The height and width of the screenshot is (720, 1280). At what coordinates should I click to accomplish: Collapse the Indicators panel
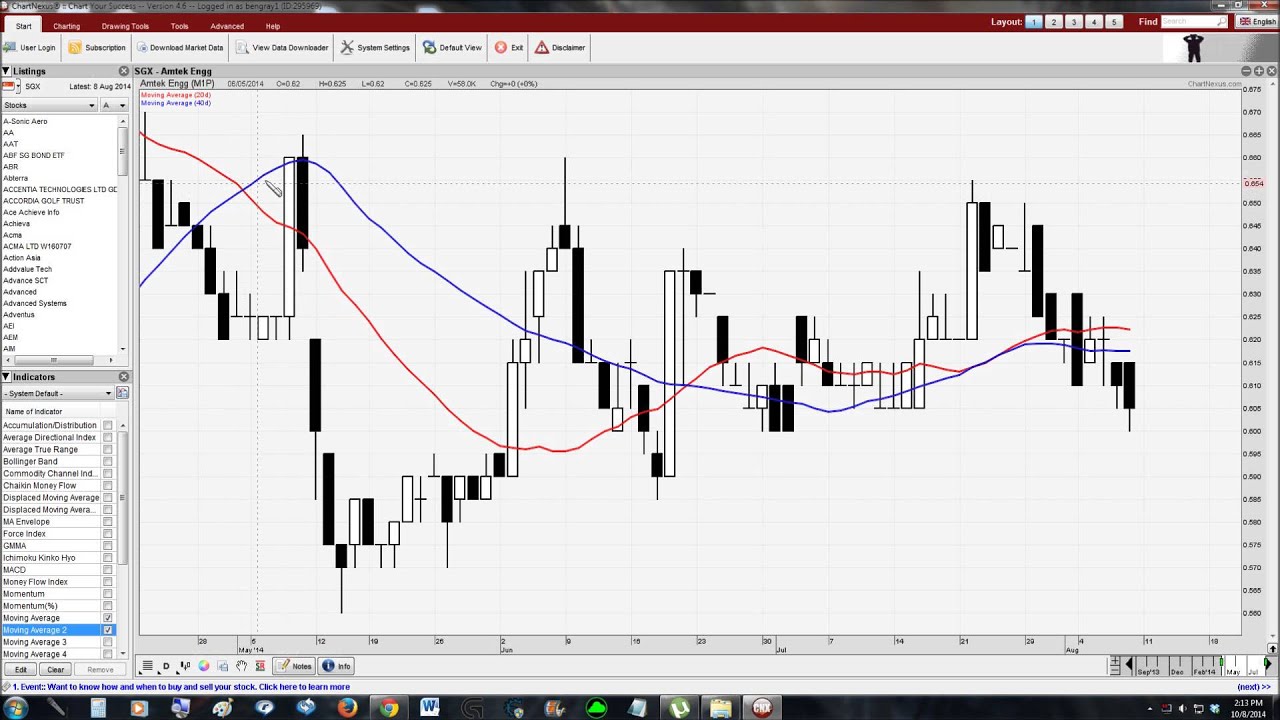[x=6, y=377]
